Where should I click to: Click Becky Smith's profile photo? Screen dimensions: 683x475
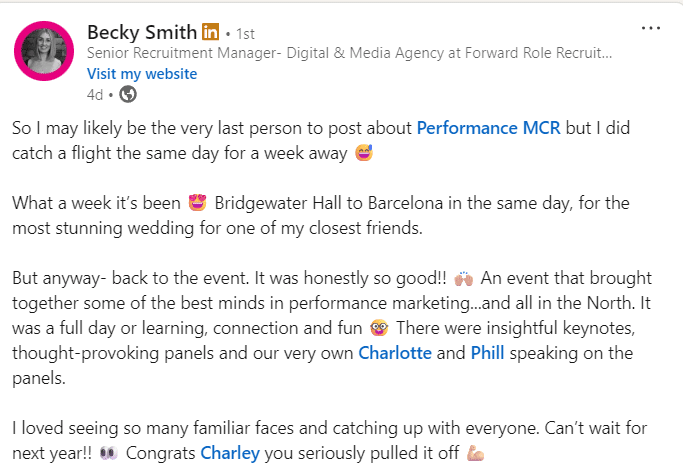(44, 52)
